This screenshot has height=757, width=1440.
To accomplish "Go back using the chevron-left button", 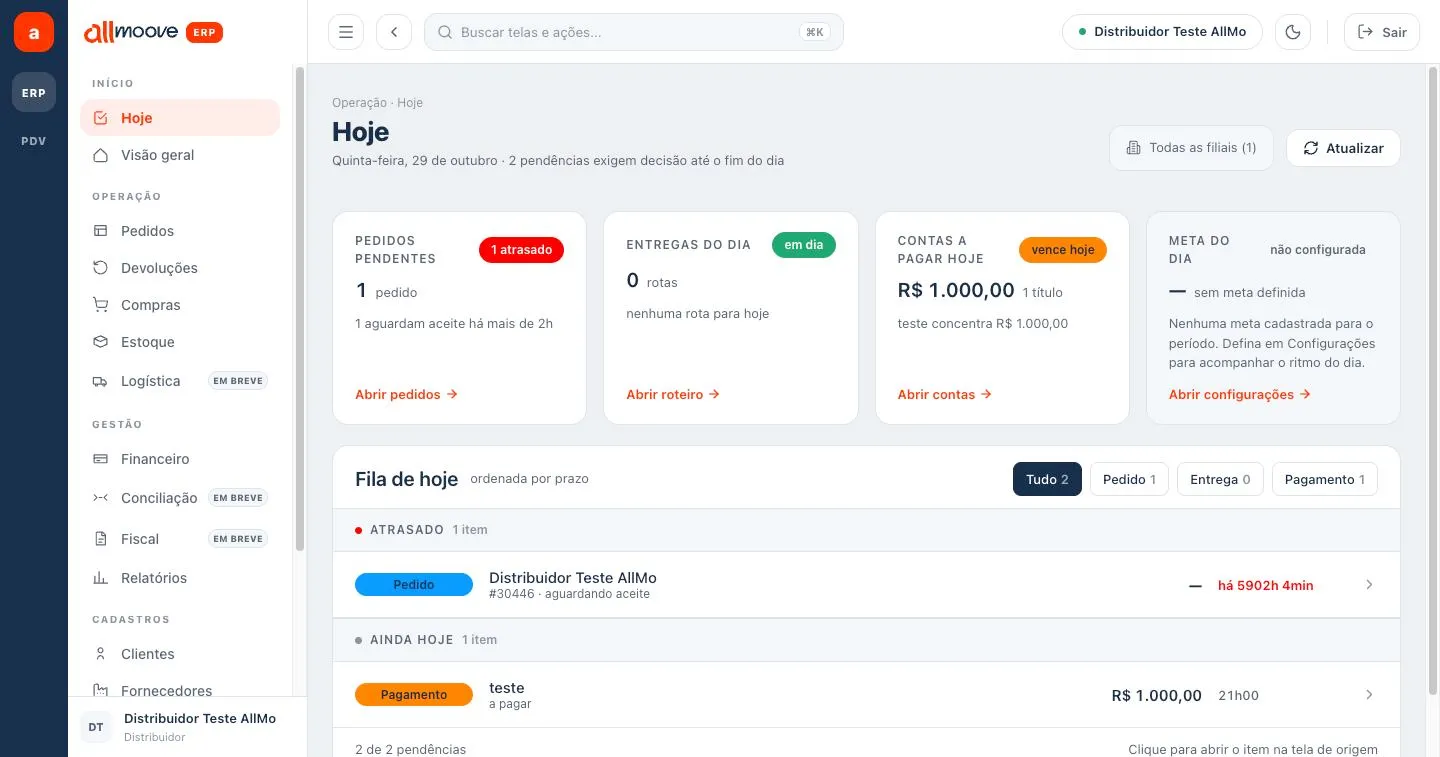I will pos(394,32).
